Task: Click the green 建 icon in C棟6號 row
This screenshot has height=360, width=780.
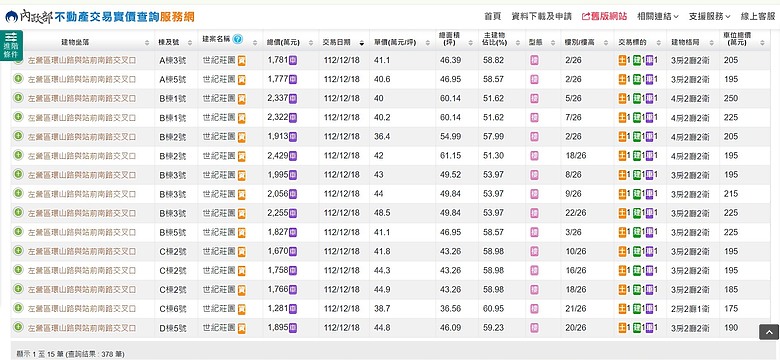Action: pos(637,309)
